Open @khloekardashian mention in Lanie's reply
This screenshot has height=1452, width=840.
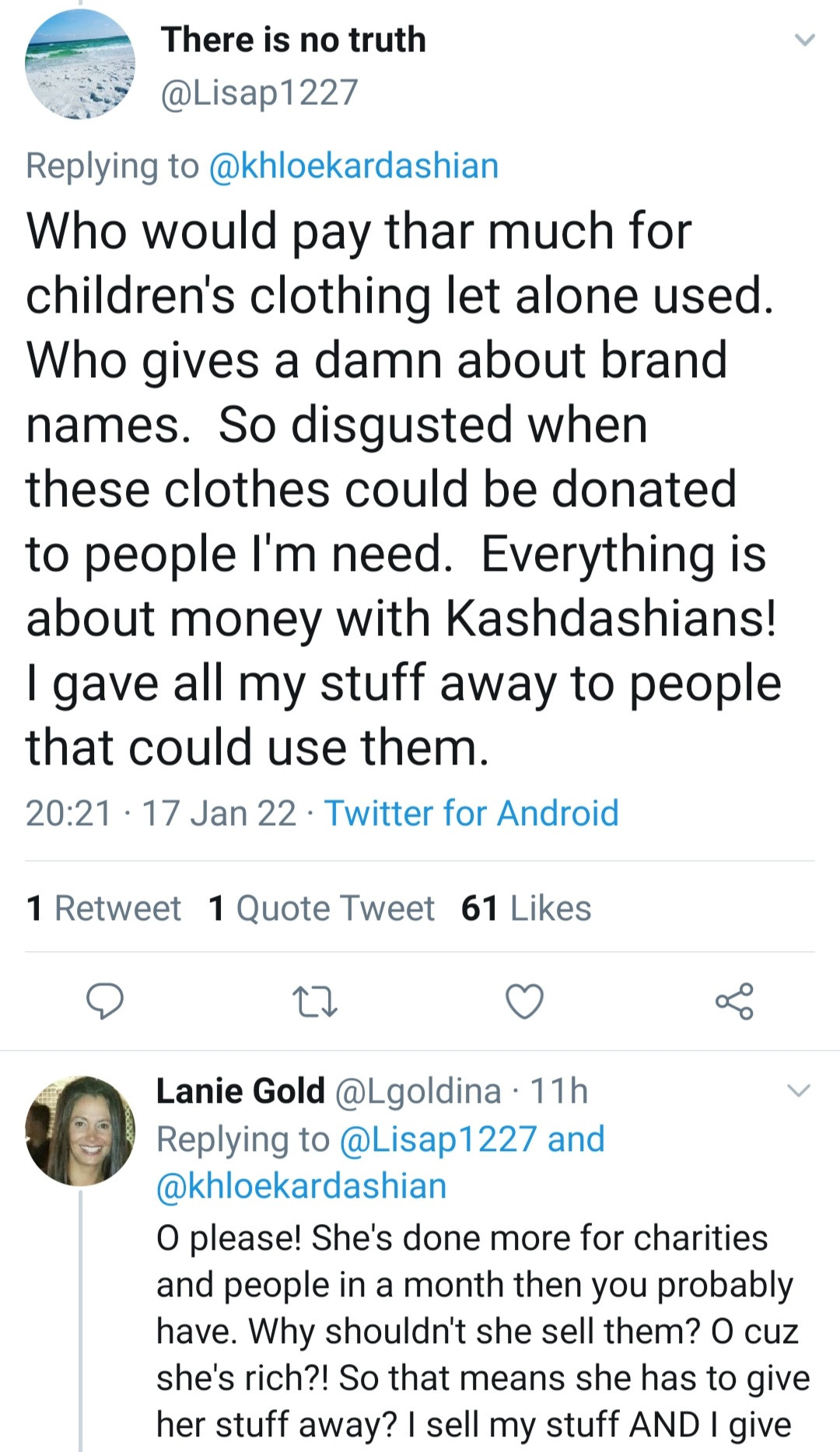point(302,1186)
